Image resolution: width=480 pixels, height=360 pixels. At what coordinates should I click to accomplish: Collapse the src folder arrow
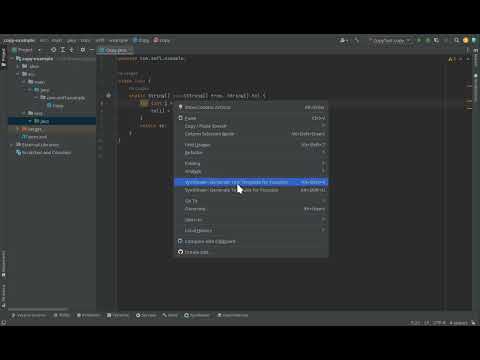18,74
